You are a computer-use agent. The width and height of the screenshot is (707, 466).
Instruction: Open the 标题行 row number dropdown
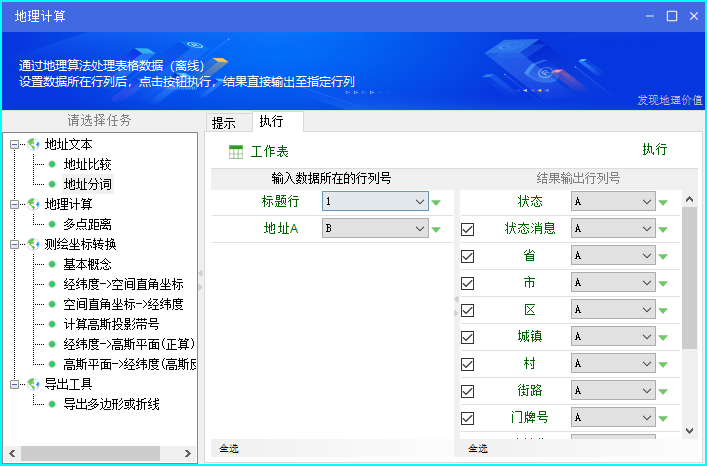tap(375, 201)
